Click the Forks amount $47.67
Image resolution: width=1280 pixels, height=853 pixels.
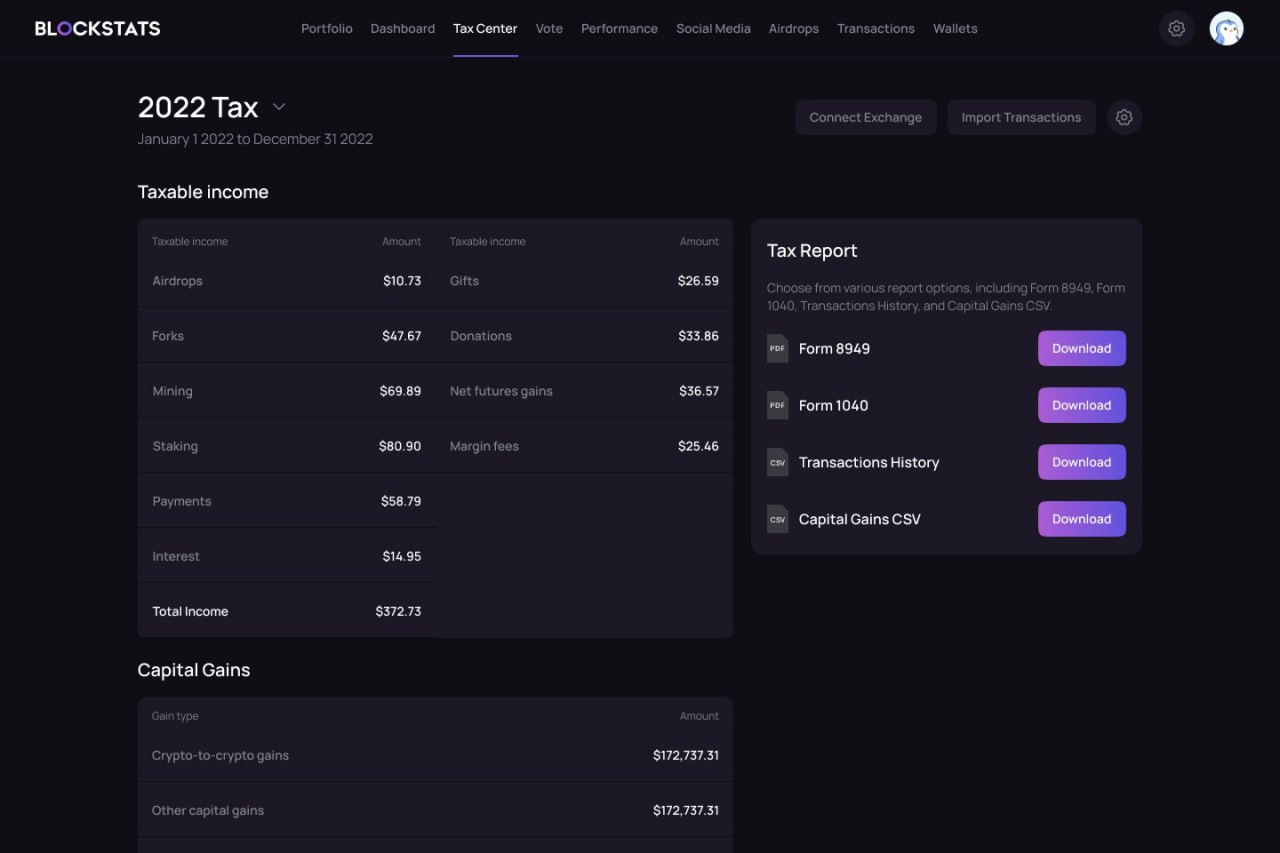(x=401, y=336)
